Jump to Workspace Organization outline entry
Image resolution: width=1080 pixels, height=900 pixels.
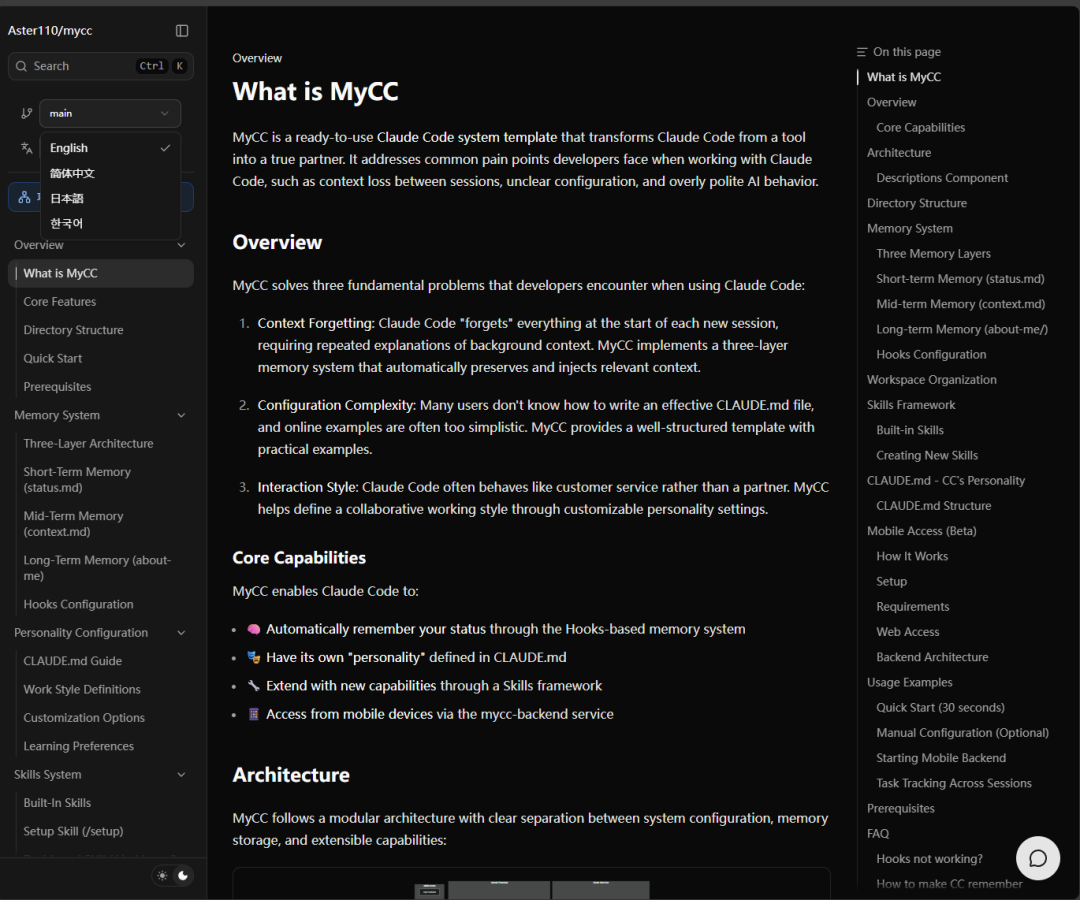931,379
